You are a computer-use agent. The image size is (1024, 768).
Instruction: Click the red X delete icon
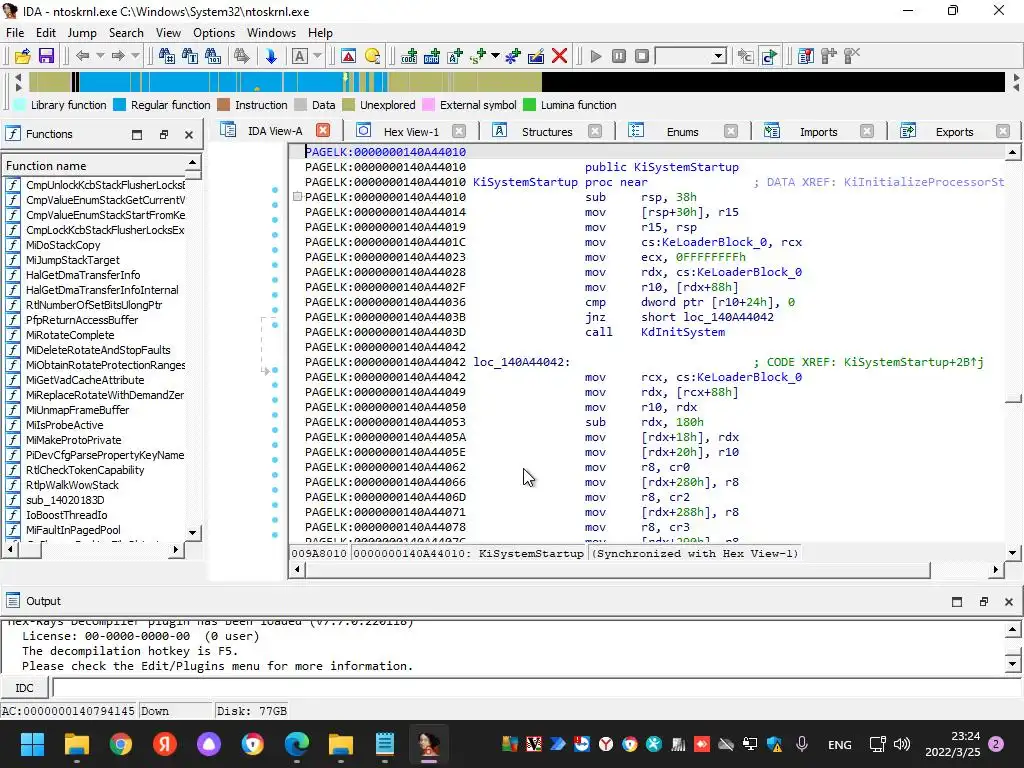point(559,56)
